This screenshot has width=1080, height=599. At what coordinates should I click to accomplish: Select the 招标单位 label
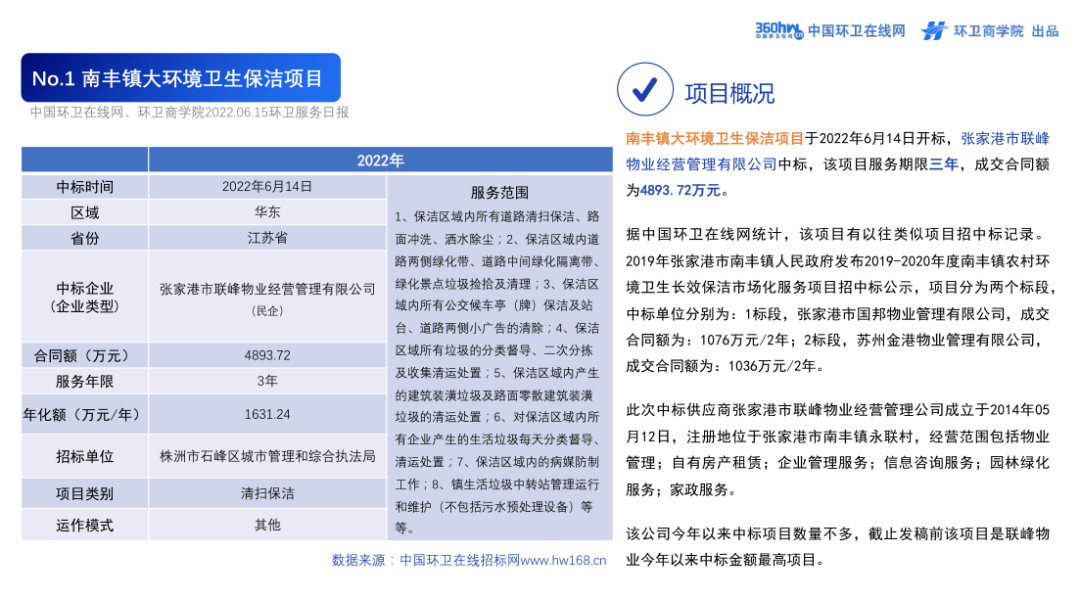tap(85, 456)
